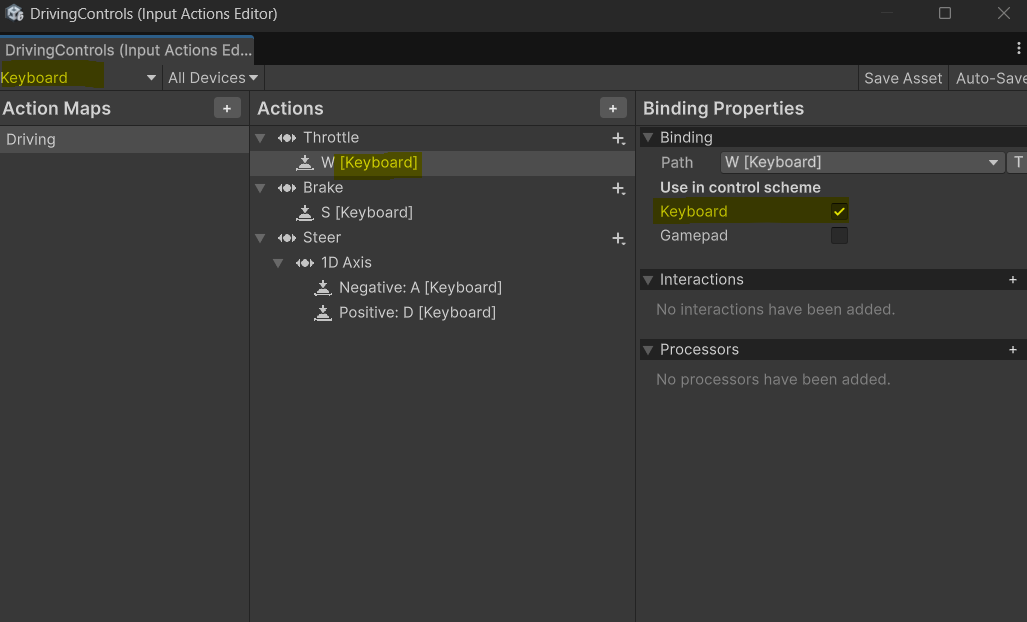Toggle the T button beside binding path
The image size is (1027, 622).
[1018, 162]
